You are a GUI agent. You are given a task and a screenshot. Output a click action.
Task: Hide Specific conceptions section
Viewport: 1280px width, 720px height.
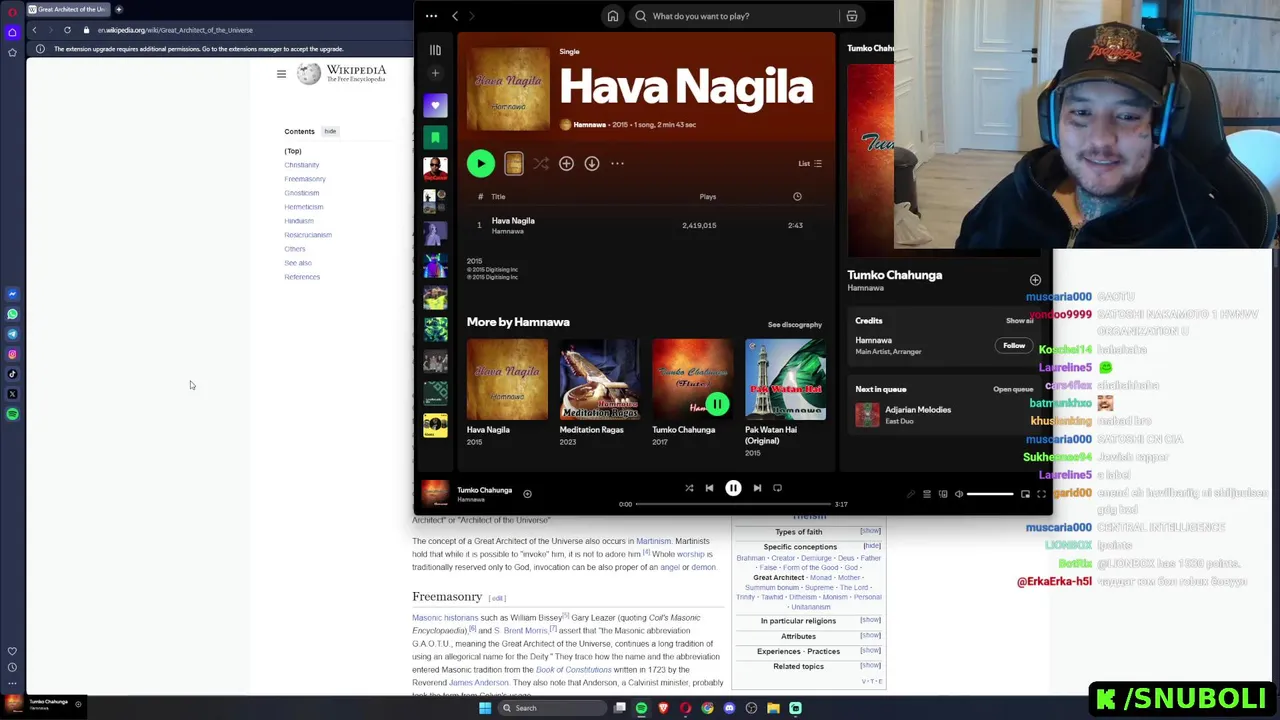(x=872, y=546)
